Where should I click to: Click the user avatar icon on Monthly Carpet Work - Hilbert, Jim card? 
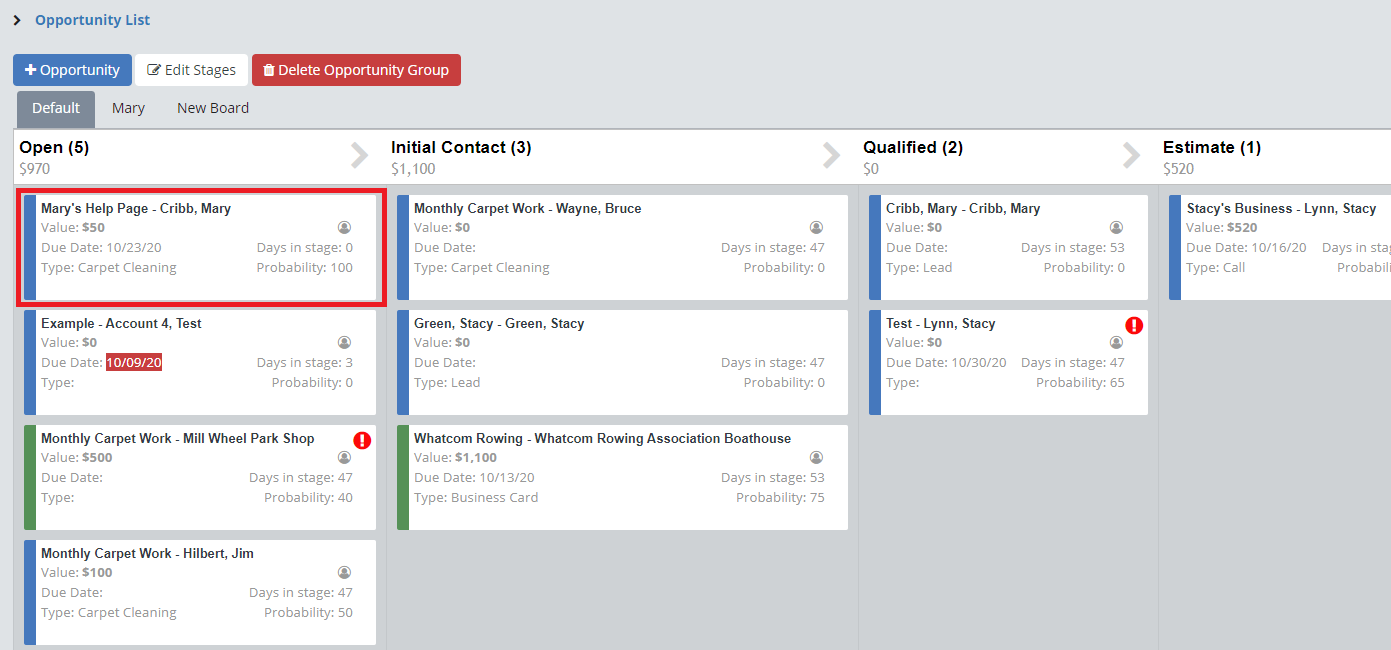(345, 573)
